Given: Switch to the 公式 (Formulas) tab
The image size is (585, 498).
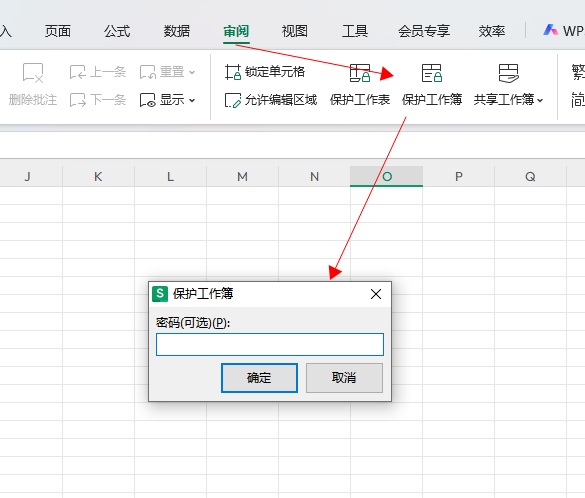Looking at the screenshot, I should coord(117,31).
